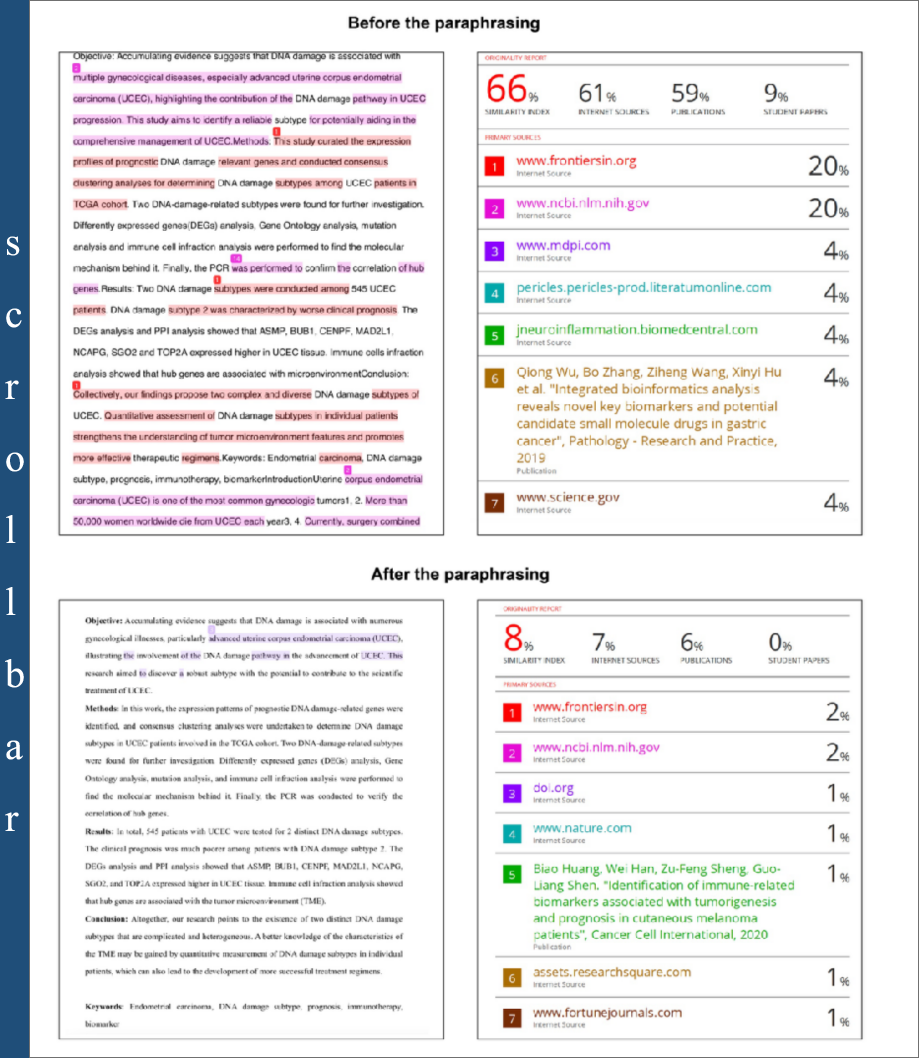Image resolution: width=919 pixels, height=1058 pixels.
Task: Click magenta badge 2 beside ncbi.nlm.nih.gov 20%
Action: (495, 208)
